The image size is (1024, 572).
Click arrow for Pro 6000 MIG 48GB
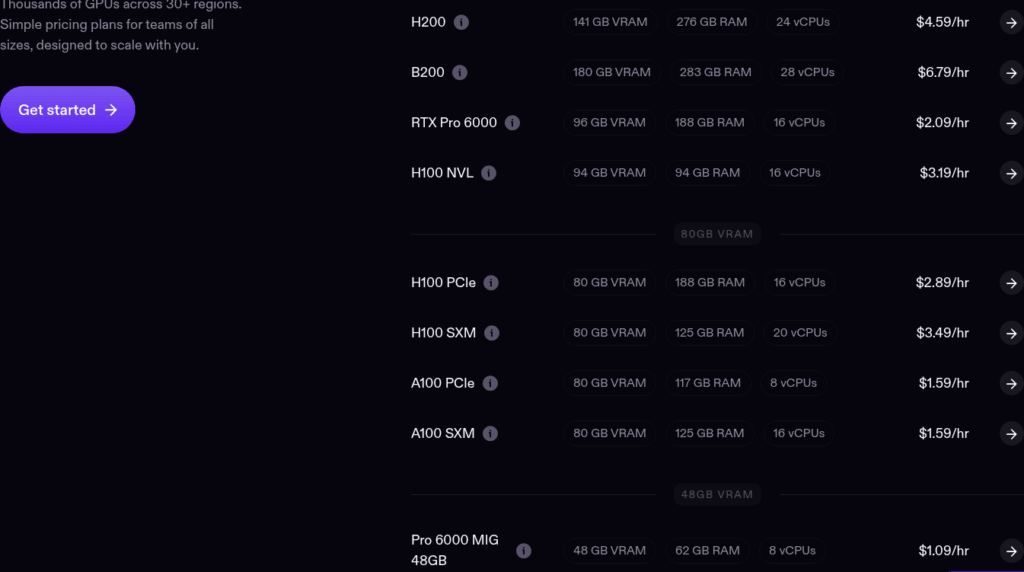pos(1012,550)
